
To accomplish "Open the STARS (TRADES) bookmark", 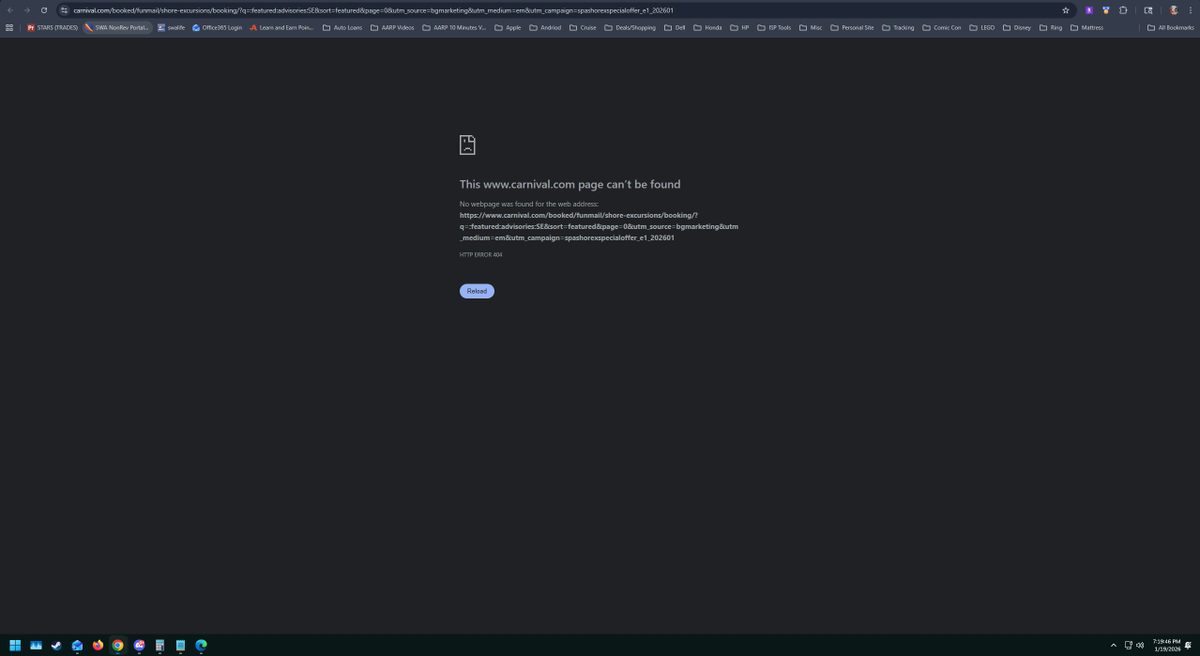I will click(52, 27).
